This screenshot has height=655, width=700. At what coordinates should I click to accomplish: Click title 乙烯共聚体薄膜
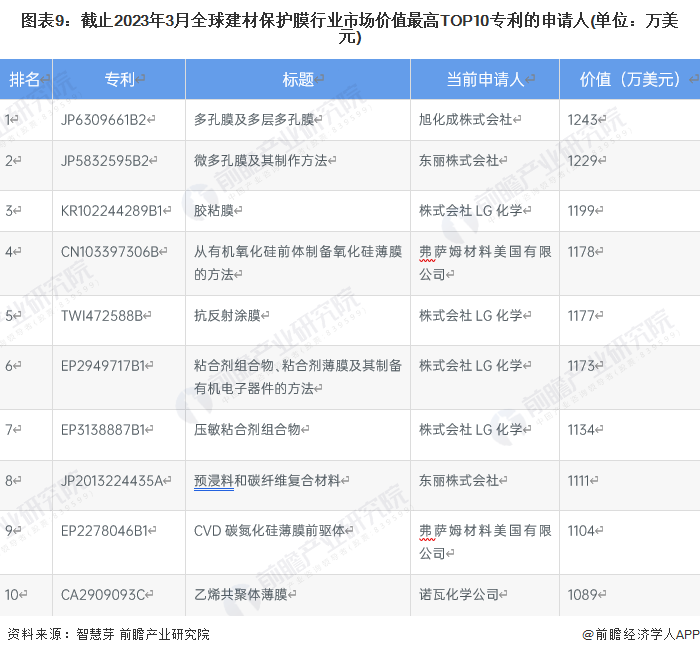[x=241, y=594]
